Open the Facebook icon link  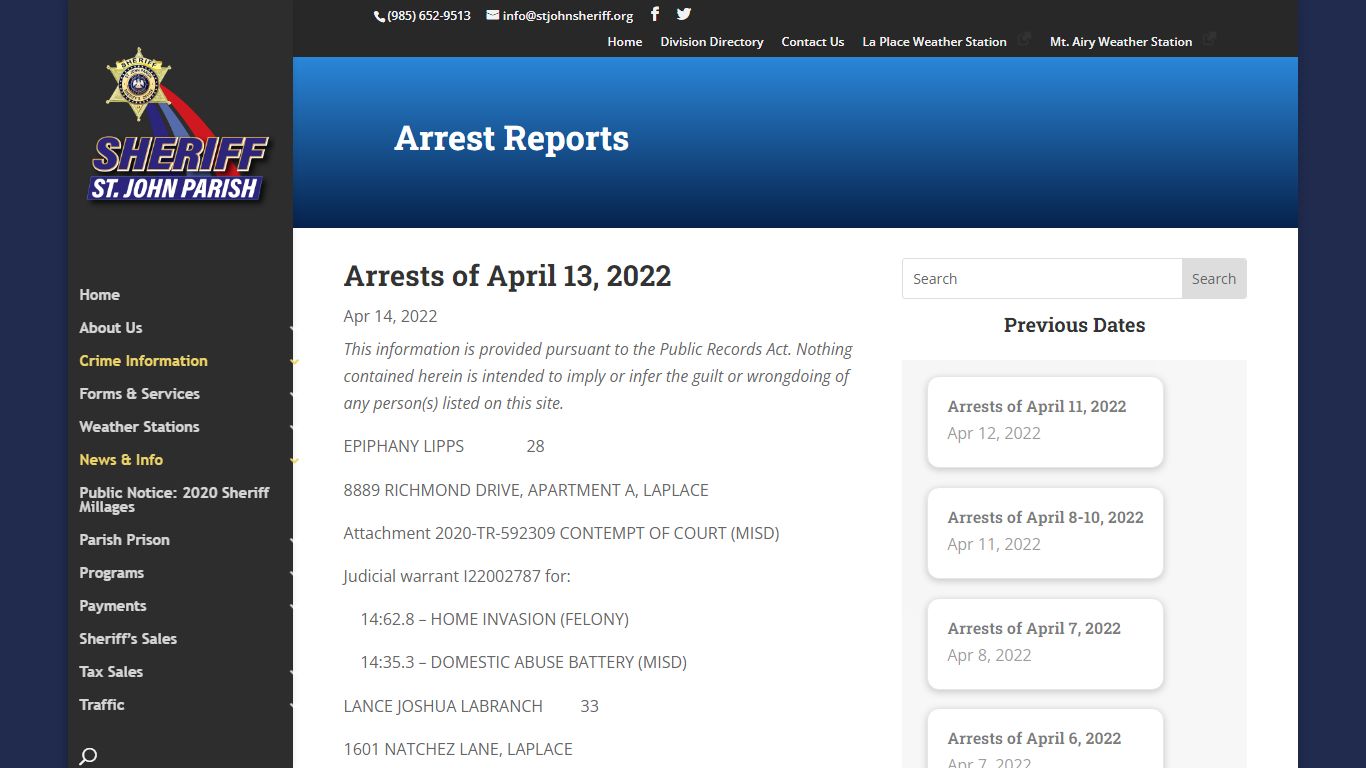[655, 14]
